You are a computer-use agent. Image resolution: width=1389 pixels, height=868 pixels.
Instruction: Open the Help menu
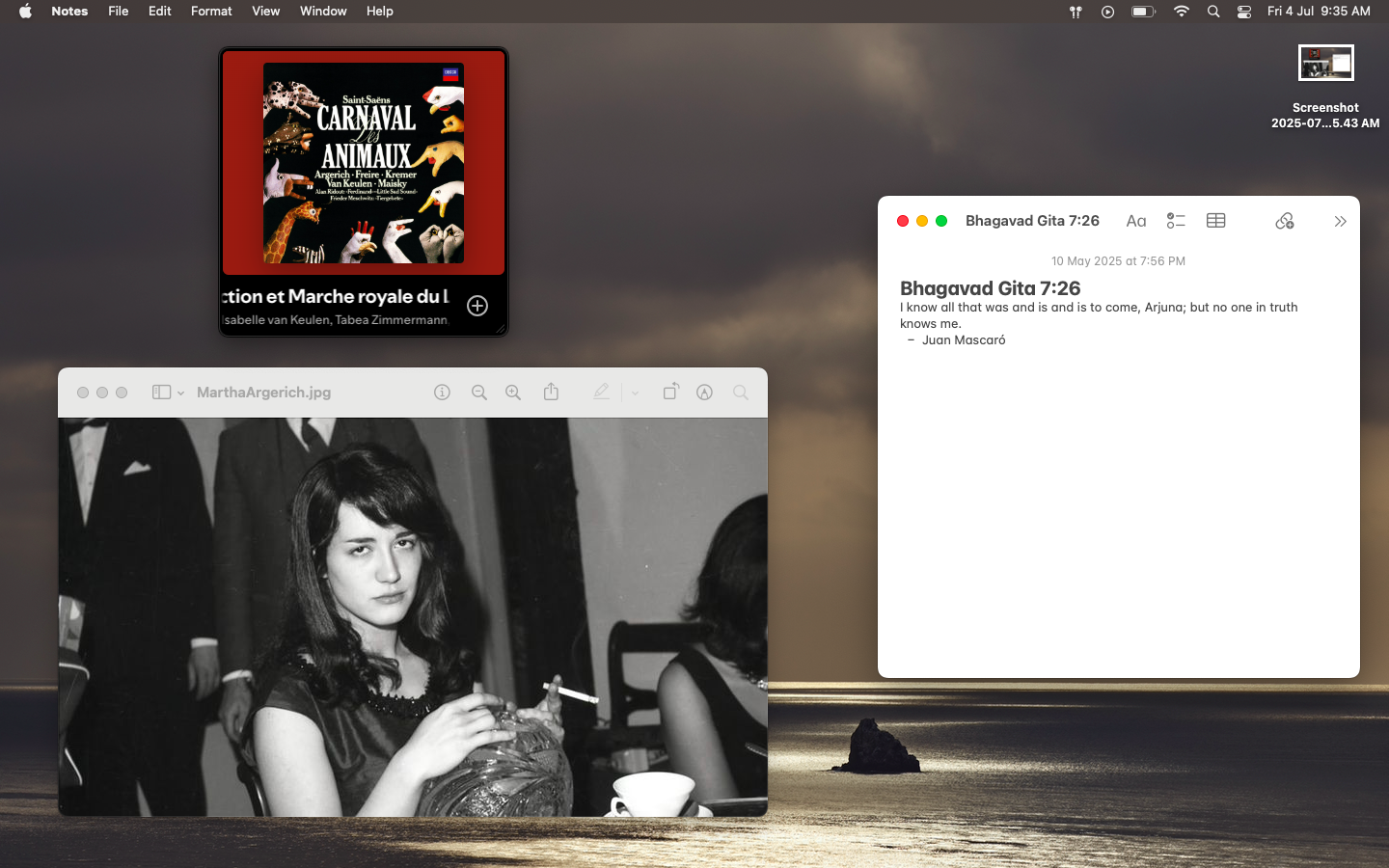tap(380, 12)
